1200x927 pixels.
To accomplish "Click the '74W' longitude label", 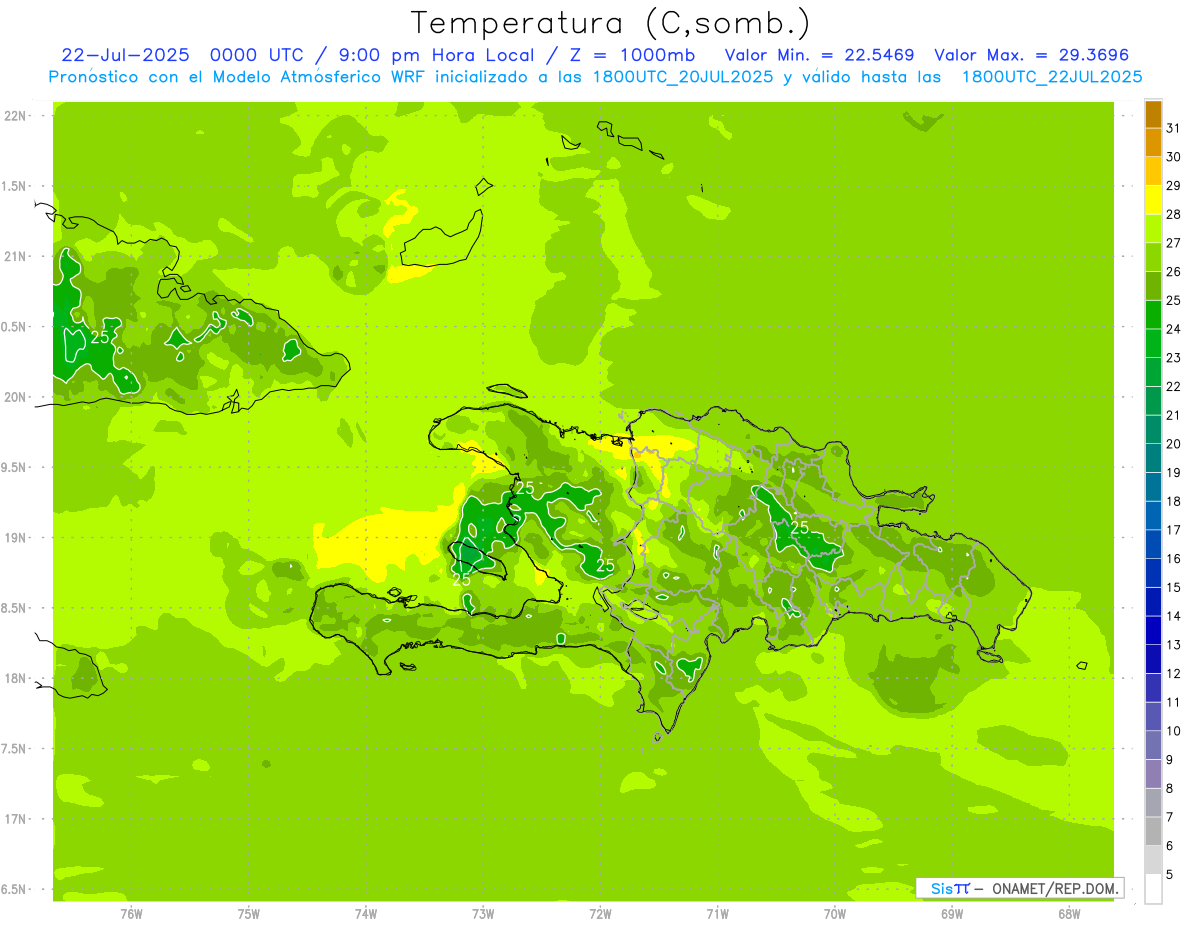I will point(366,913).
